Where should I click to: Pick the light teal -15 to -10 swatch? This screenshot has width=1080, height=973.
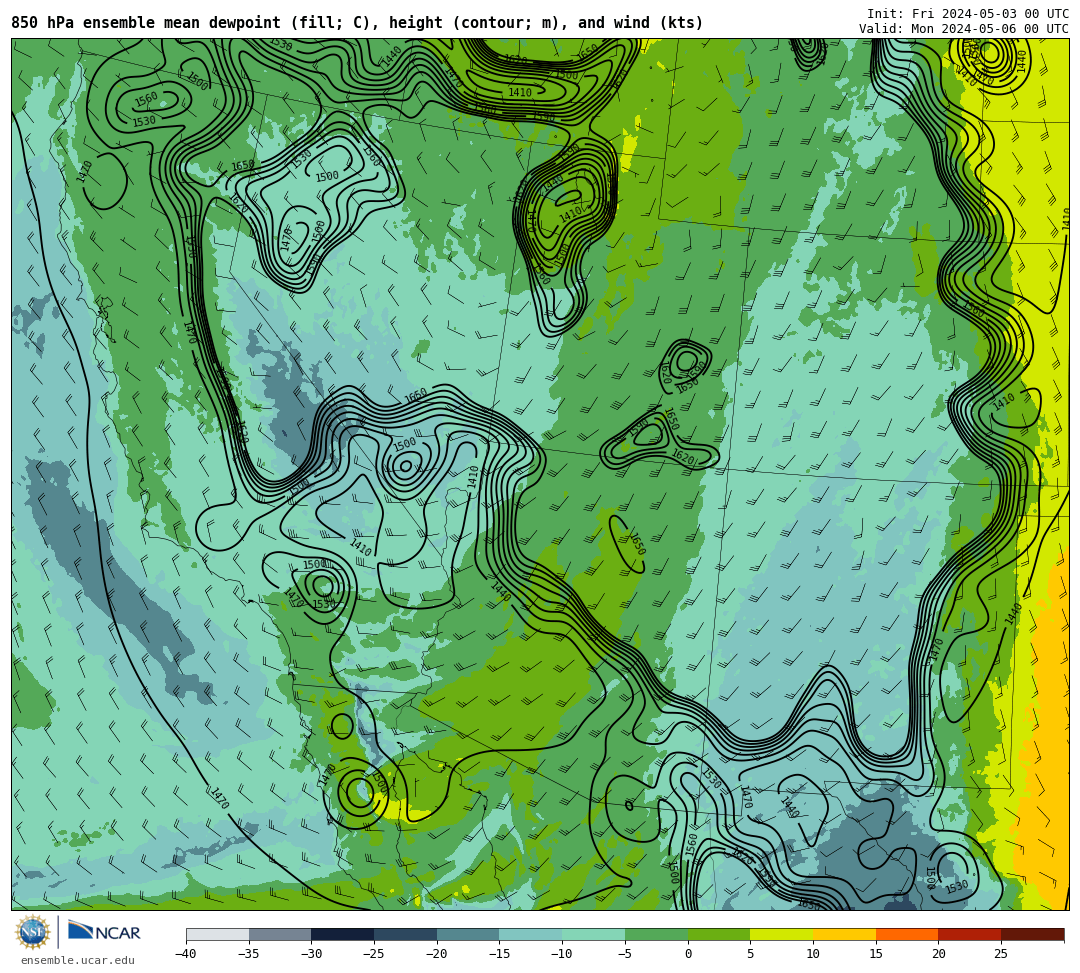[531, 934]
